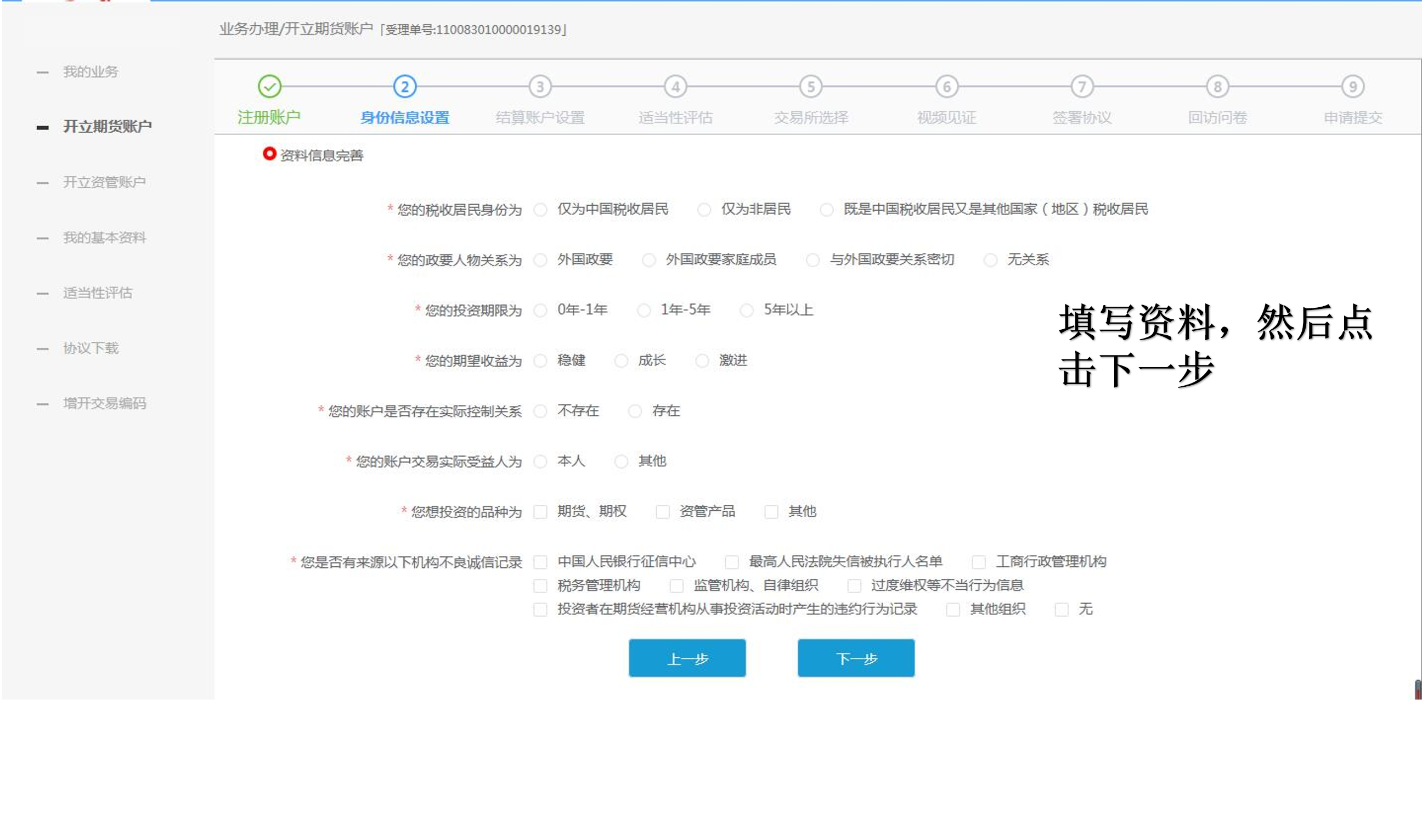Viewport: 1422px width, 840px height.
Task: Open 增开交易编码 in the sidebar
Action: (104, 403)
